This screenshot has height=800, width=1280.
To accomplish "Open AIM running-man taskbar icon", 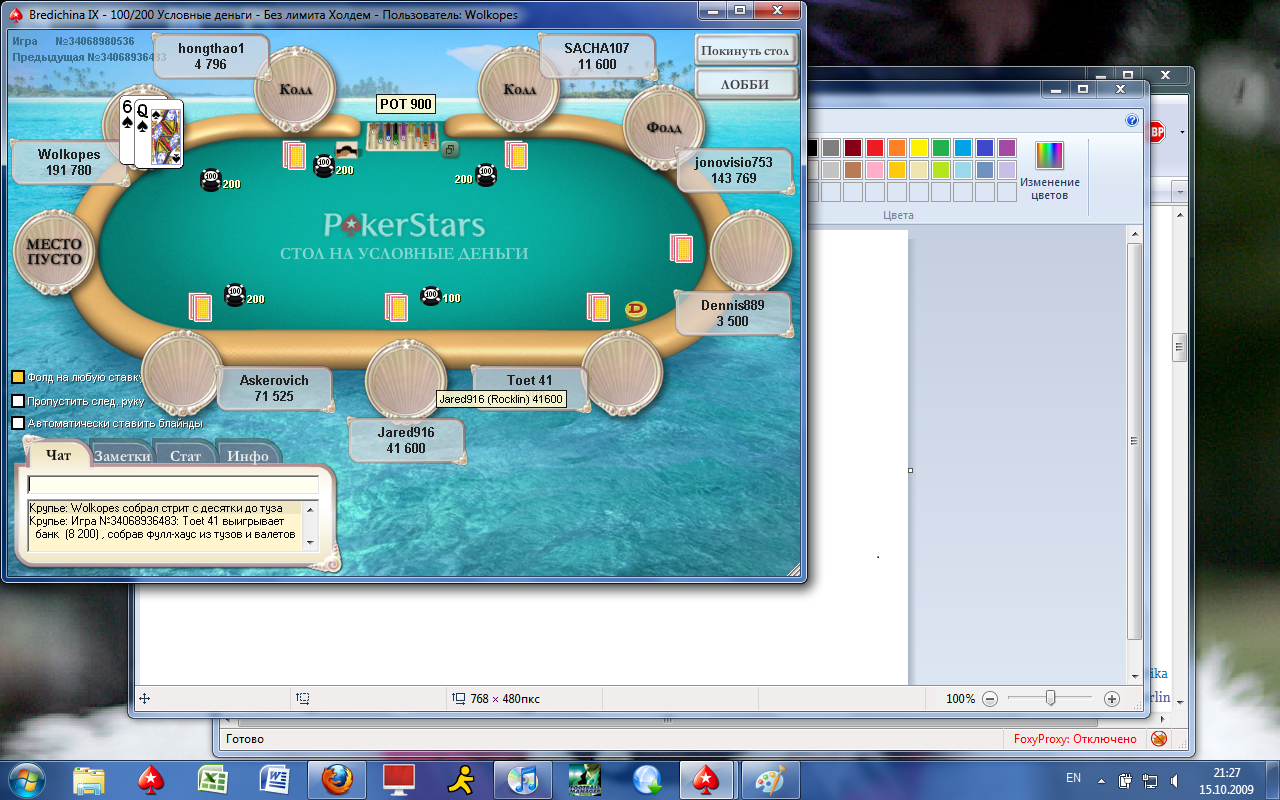I will tap(461, 779).
